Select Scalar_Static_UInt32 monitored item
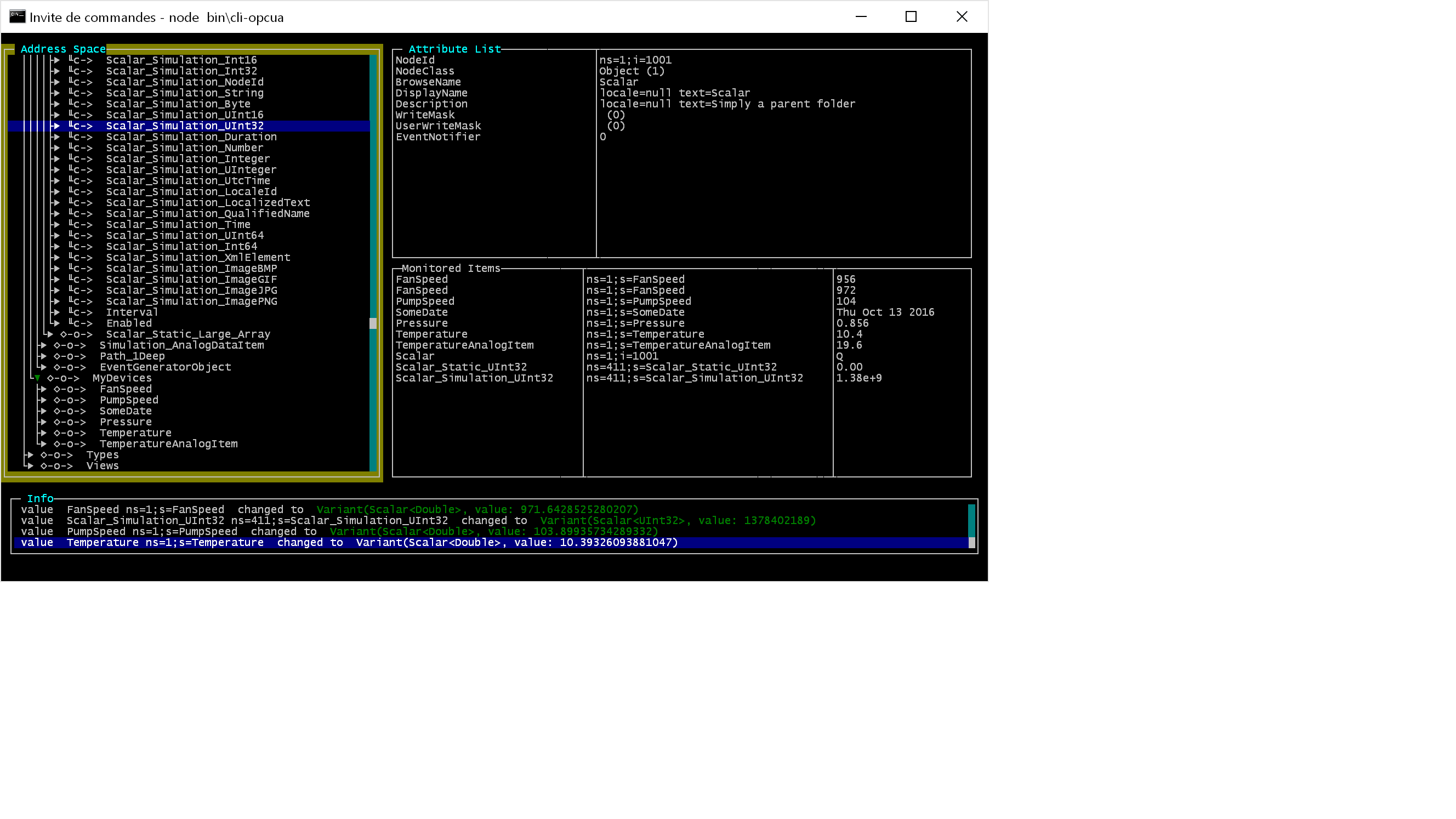 coord(460,367)
